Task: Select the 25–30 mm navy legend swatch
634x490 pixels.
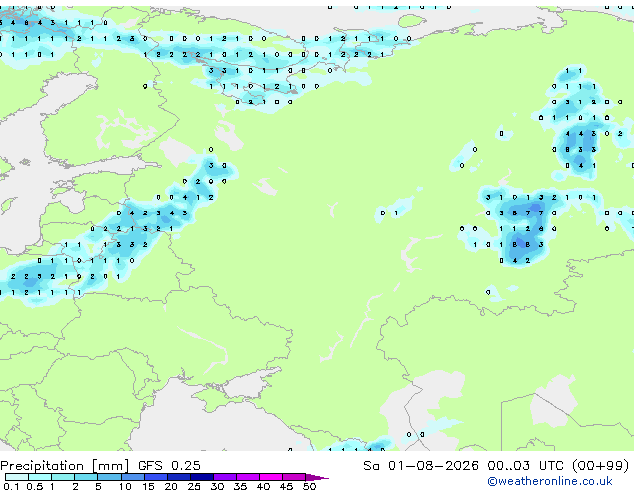Action: coord(202,477)
